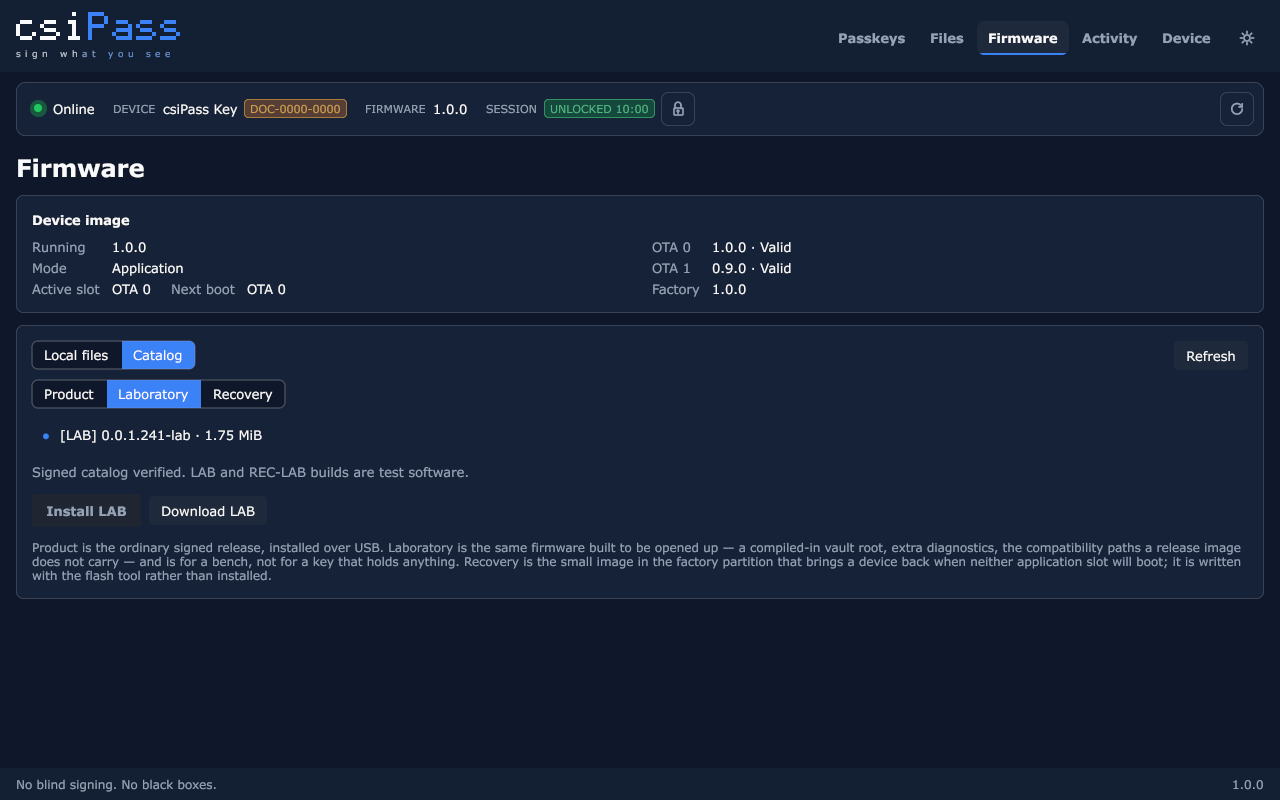Click the circular refresh status icon
1280x800 pixels.
1237,109
